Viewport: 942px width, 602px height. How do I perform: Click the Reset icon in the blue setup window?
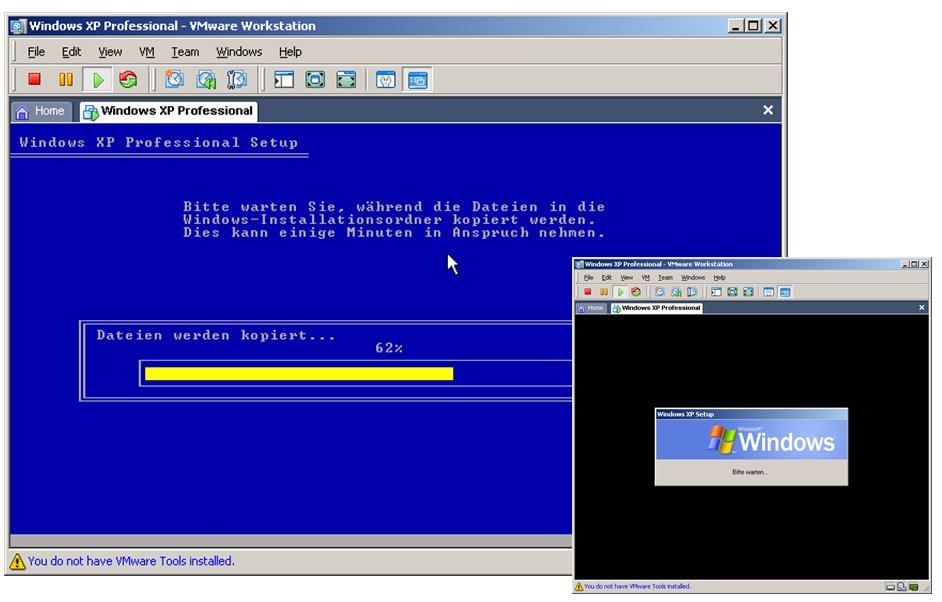click(128, 79)
